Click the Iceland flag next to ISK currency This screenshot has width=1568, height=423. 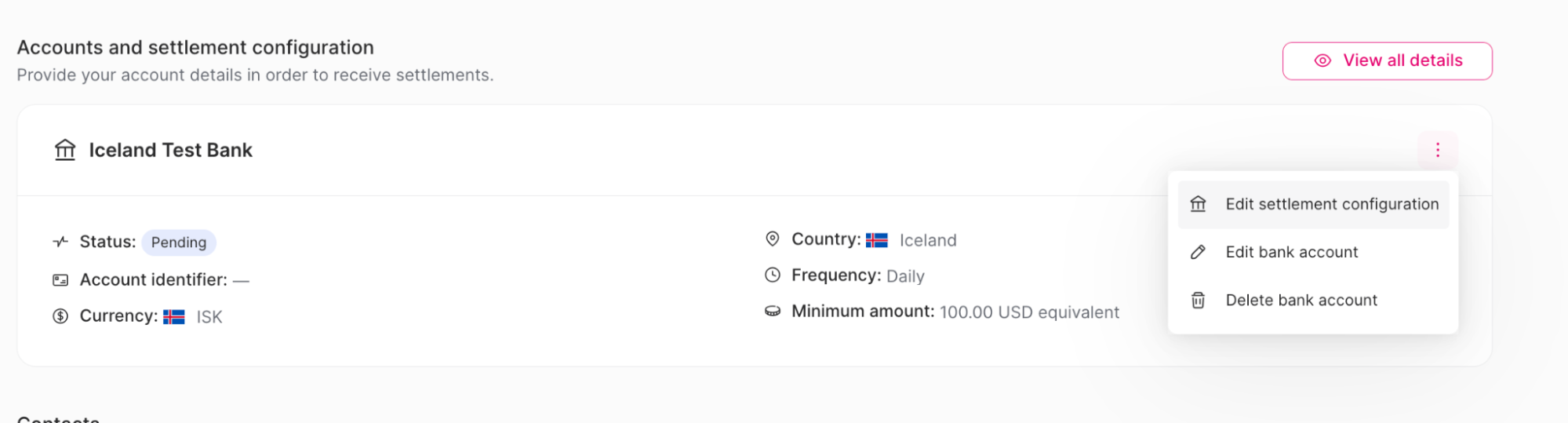(x=173, y=317)
